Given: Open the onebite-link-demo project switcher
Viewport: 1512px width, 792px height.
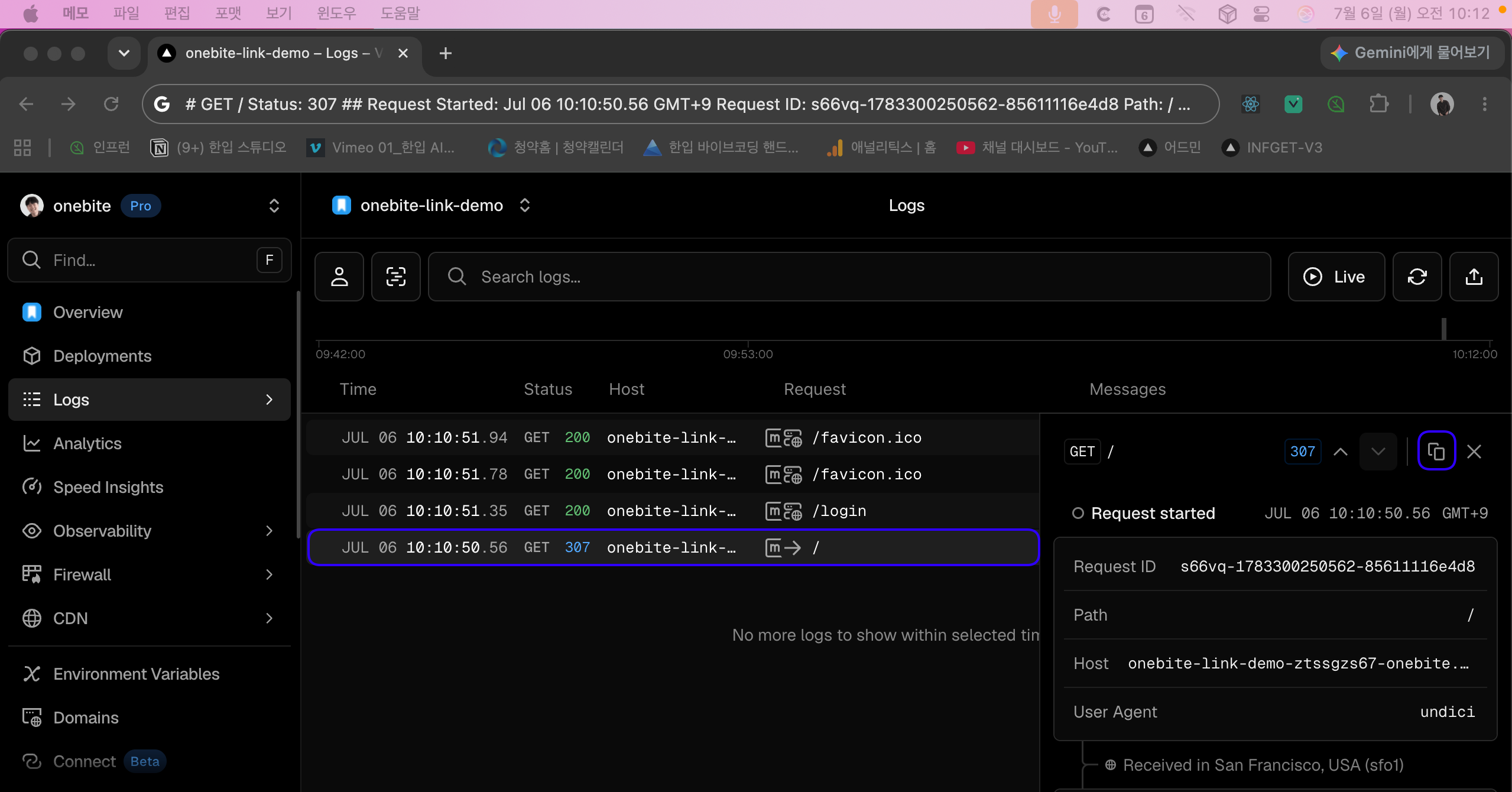Looking at the screenshot, I should click(x=525, y=205).
